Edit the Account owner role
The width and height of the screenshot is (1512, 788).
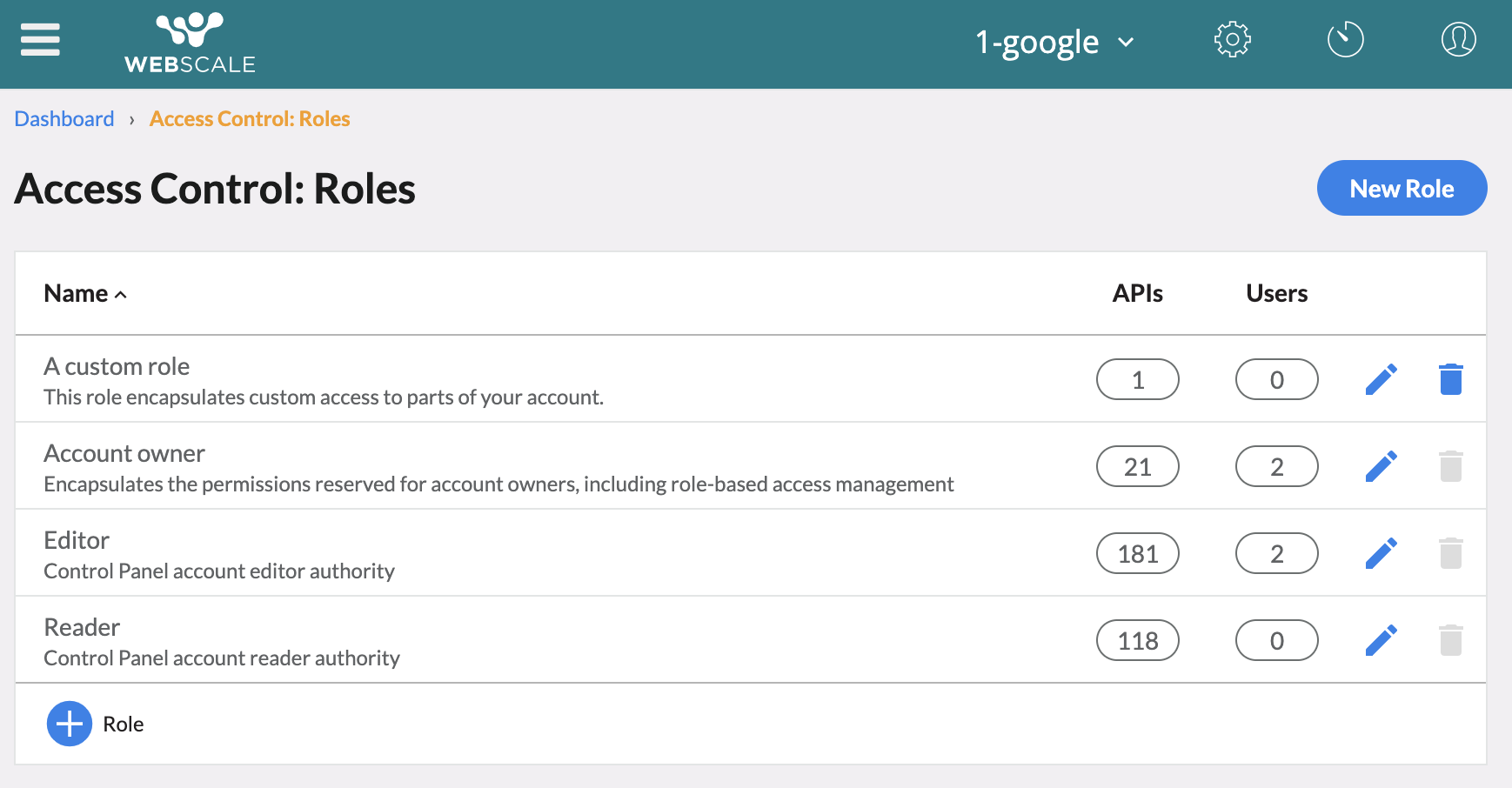pos(1381,466)
